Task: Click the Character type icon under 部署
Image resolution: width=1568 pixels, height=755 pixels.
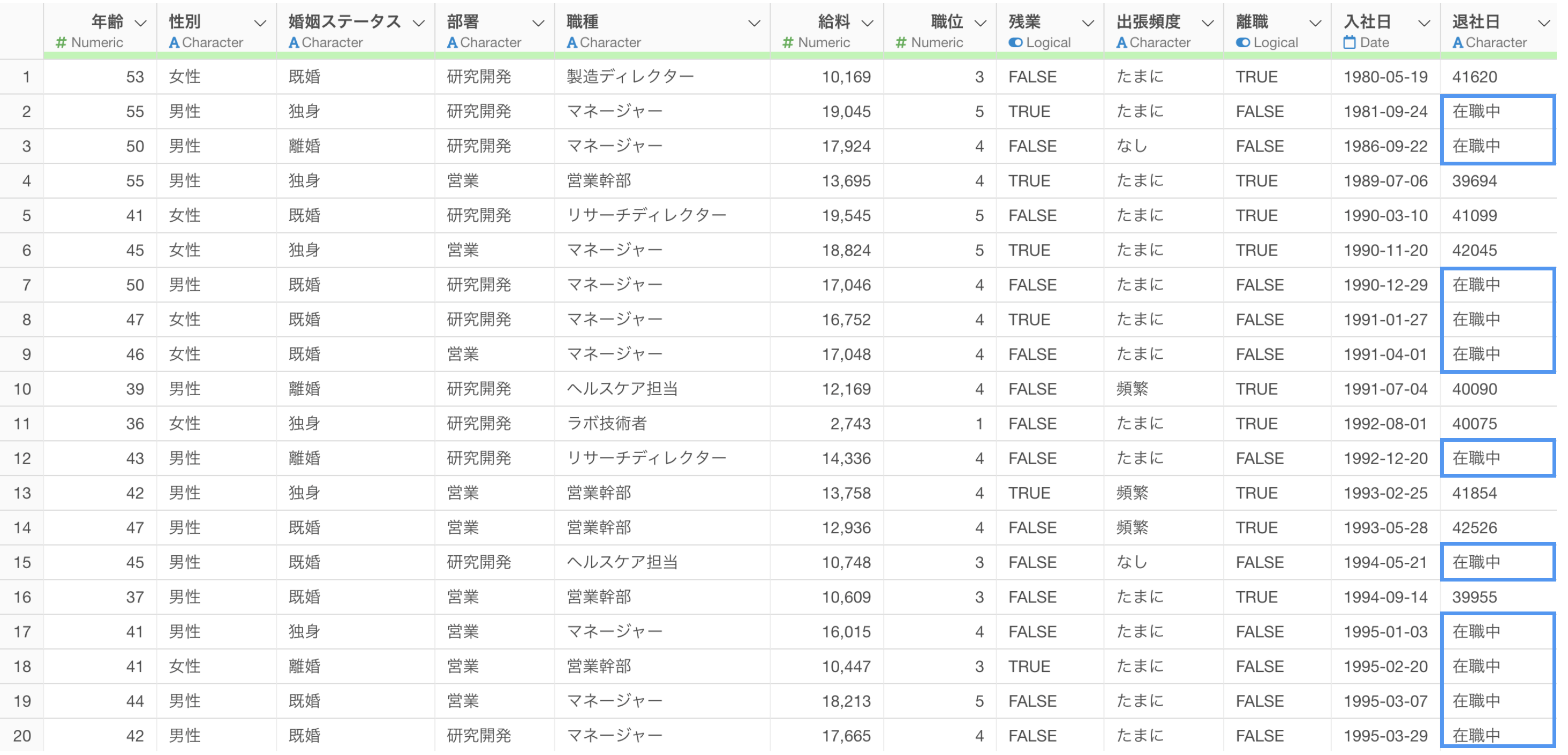Action: (x=453, y=43)
